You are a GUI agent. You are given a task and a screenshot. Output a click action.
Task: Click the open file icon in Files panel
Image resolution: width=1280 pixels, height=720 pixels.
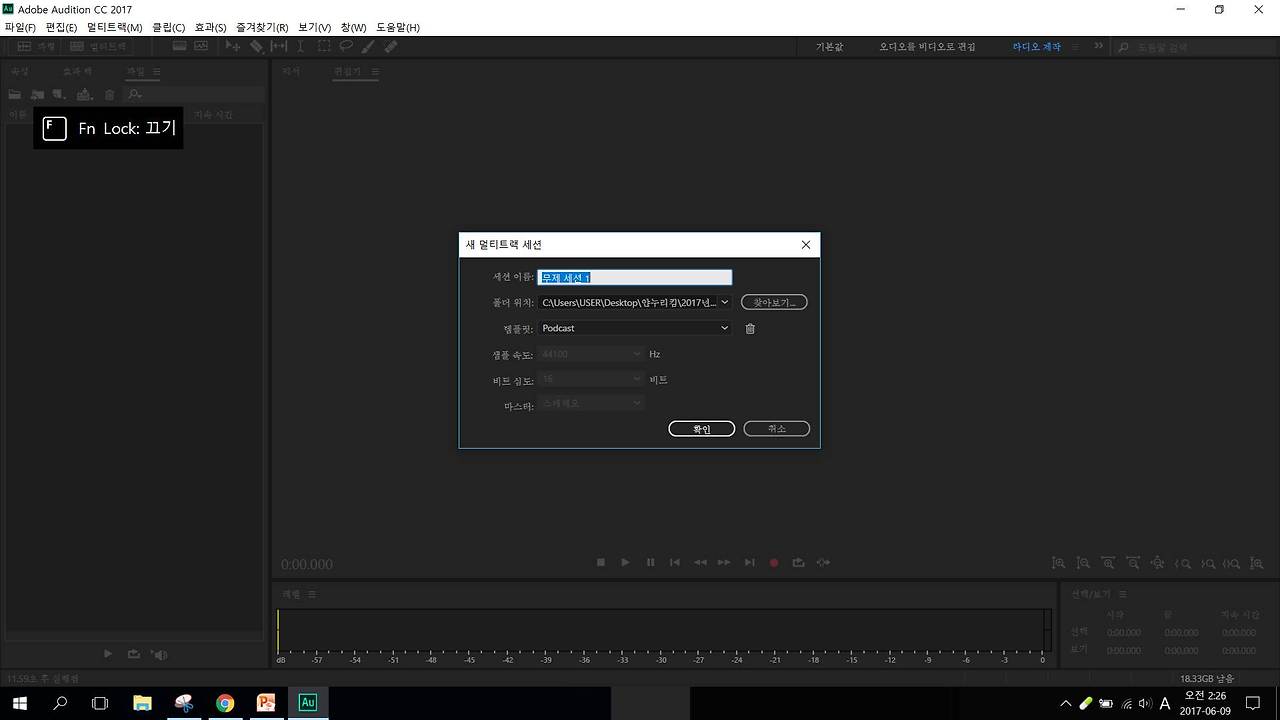click(x=15, y=95)
